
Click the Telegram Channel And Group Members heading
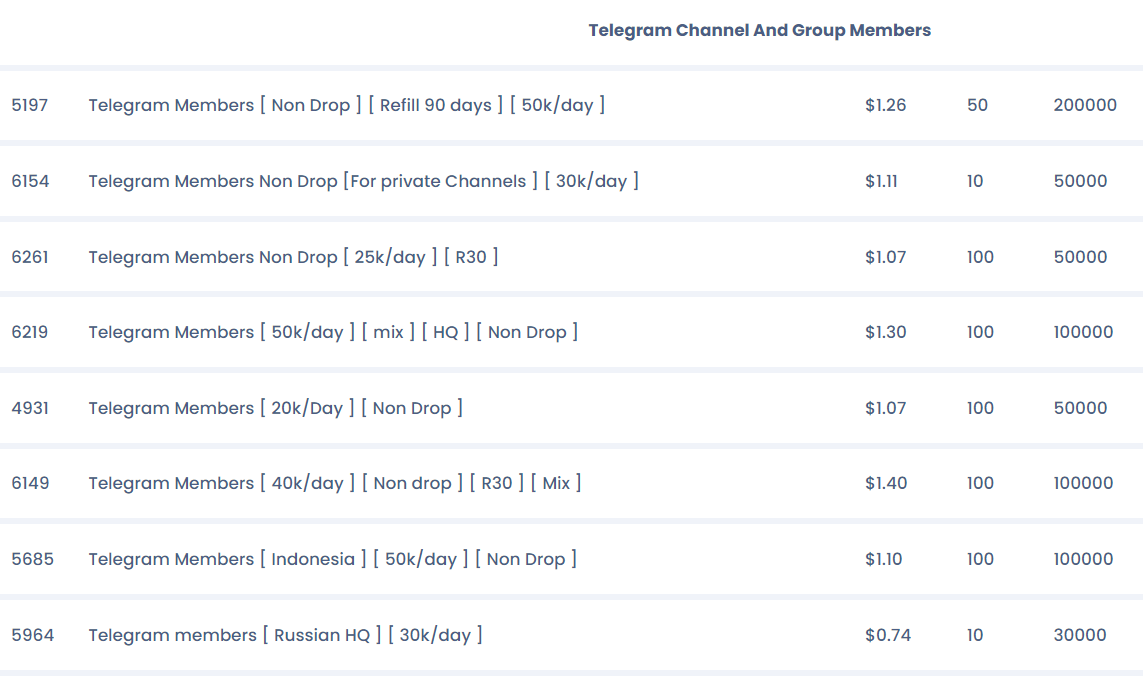[759, 30]
